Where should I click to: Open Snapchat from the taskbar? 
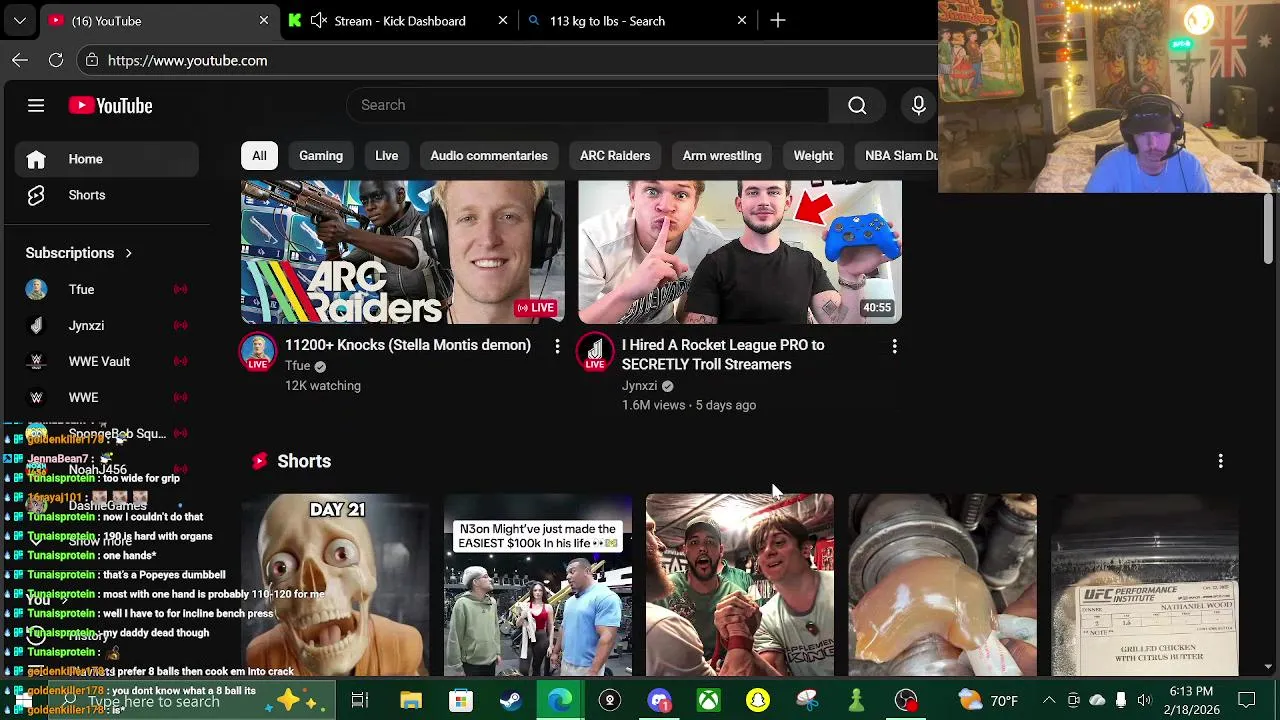coord(758,700)
